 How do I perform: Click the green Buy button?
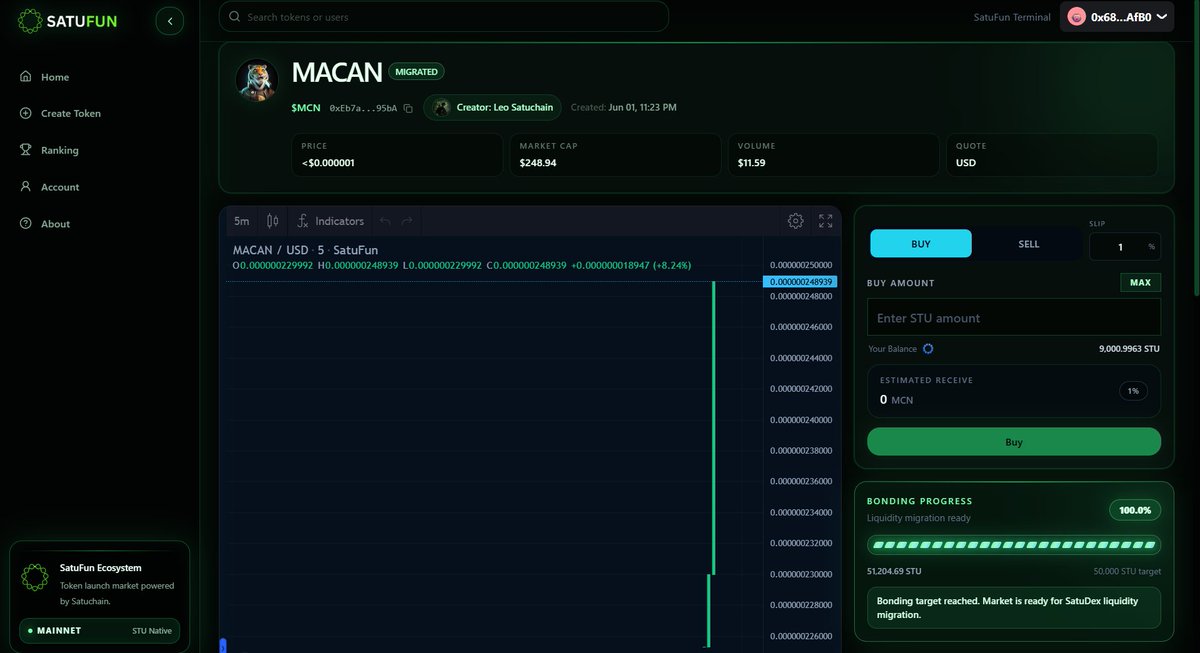click(x=1014, y=442)
